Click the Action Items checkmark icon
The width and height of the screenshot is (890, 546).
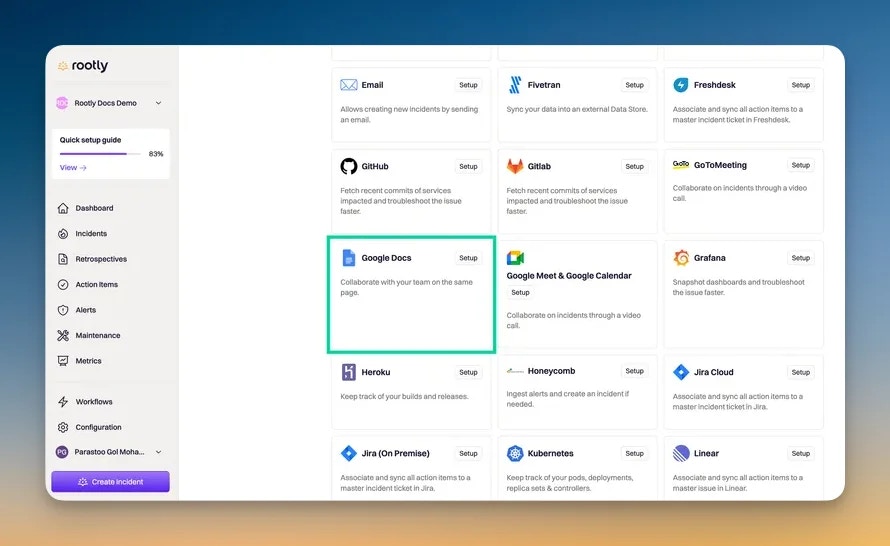tap(63, 285)
